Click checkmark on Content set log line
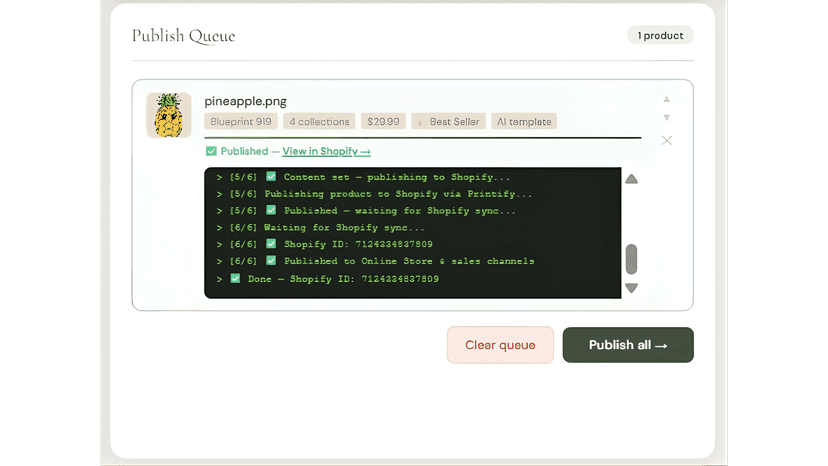Viewport: 828px width, 466px height. [271, 176]
